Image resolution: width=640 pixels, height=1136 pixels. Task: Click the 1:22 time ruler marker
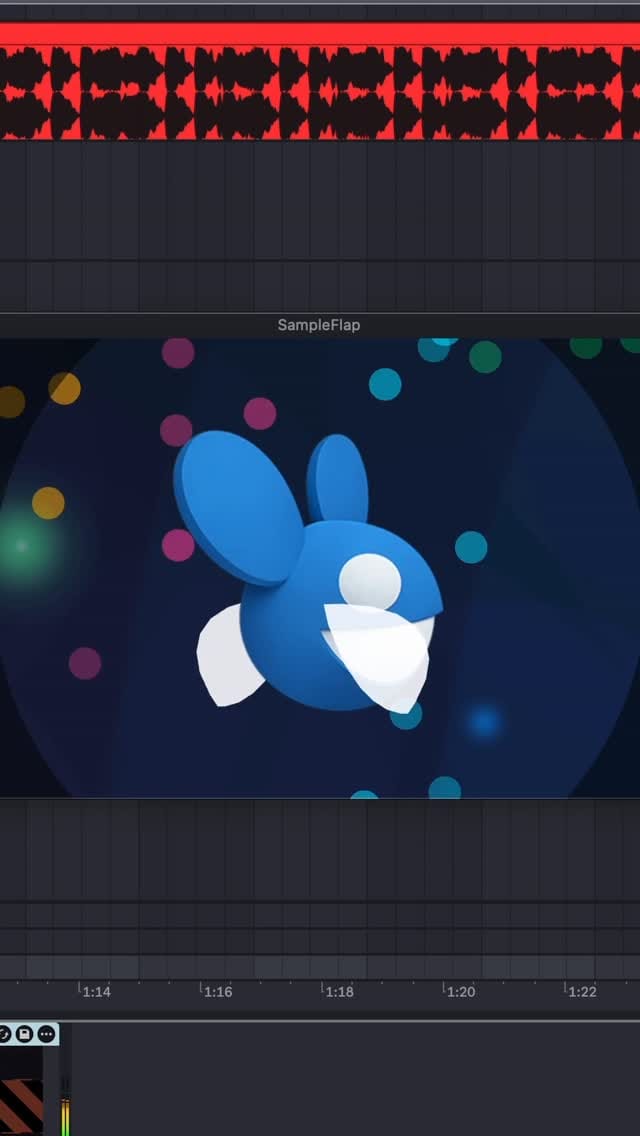click(x=581, y=992)
